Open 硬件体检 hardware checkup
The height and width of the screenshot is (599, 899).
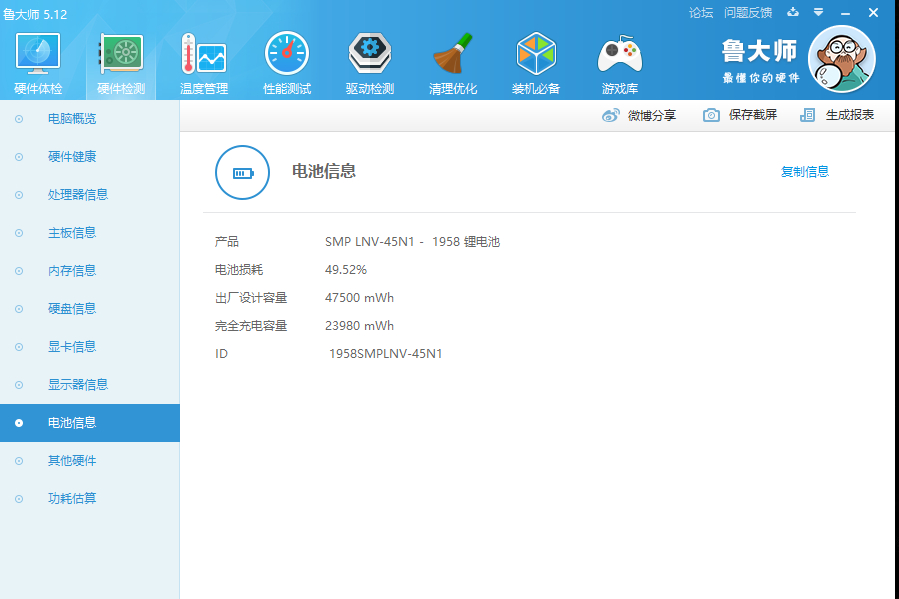[x=38, y=64]
